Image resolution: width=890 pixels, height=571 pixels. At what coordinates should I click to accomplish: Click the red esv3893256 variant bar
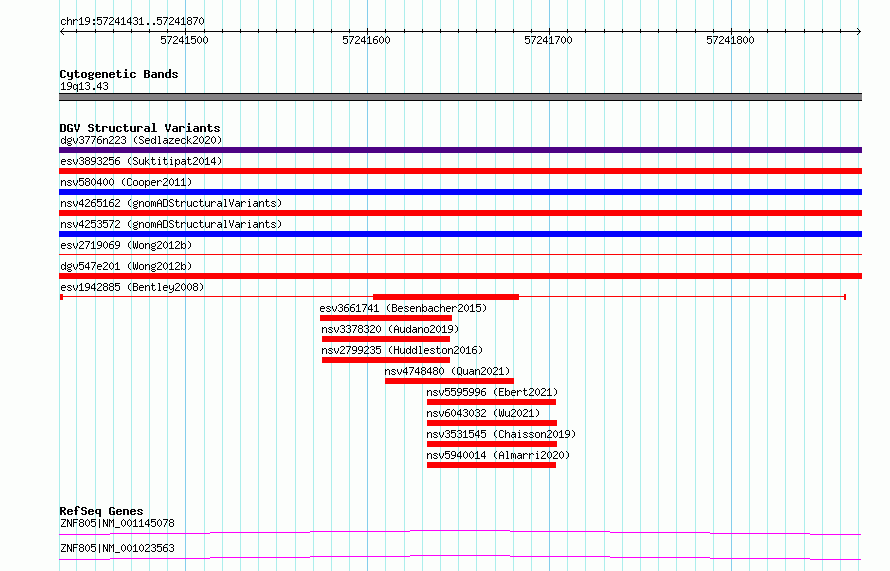click(x=460, y=171)
